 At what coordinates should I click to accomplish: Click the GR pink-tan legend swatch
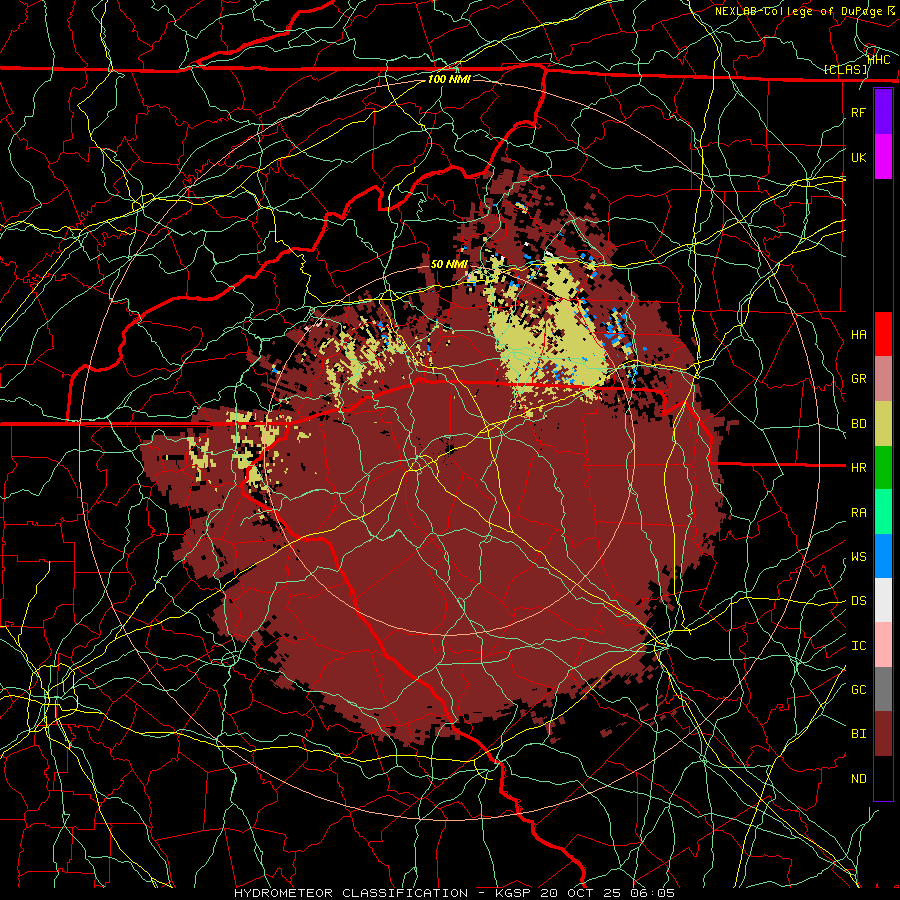[x=883, y=379]
